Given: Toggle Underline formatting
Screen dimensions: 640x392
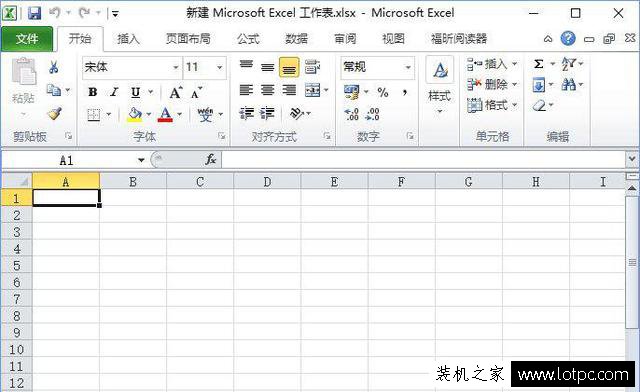Looking at the screenshot, I should coord(136,93).
